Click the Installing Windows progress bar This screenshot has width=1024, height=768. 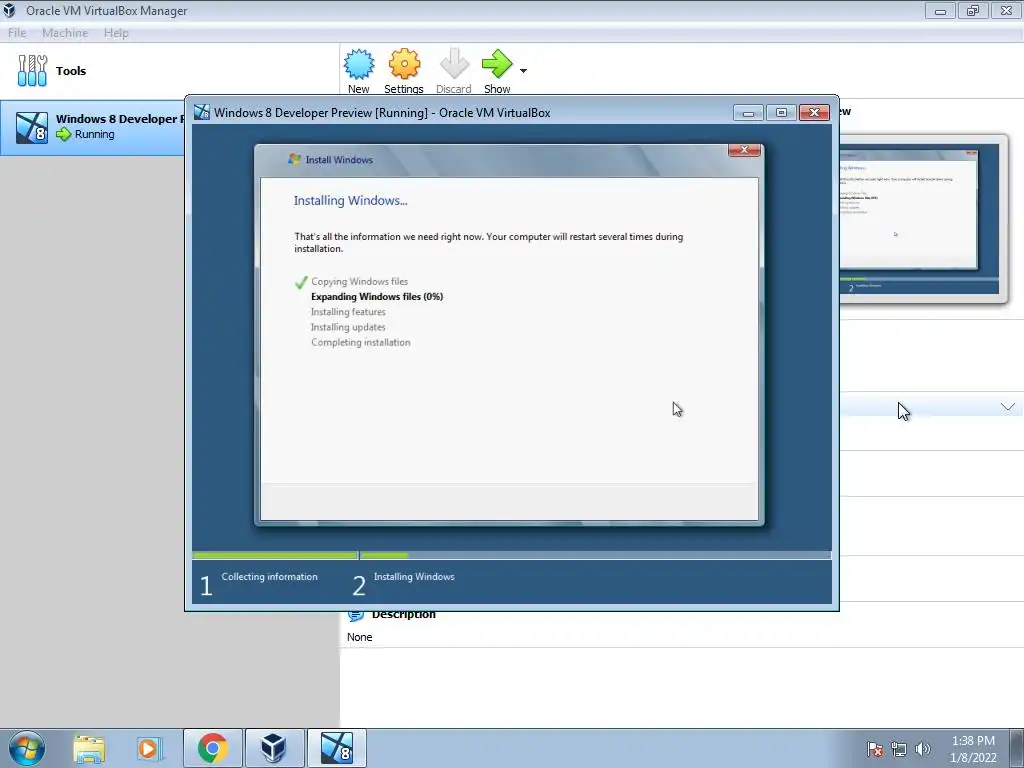(x=596, y=556)
